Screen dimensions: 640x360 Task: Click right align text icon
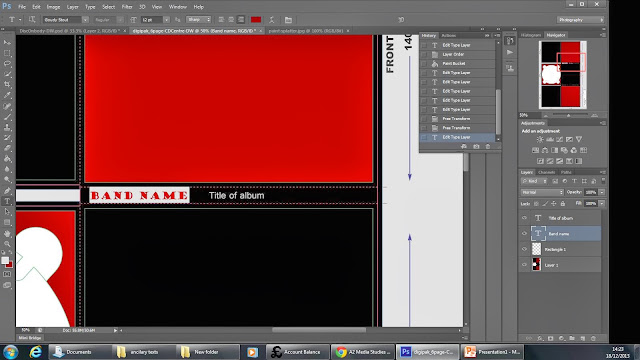(241, 20)
